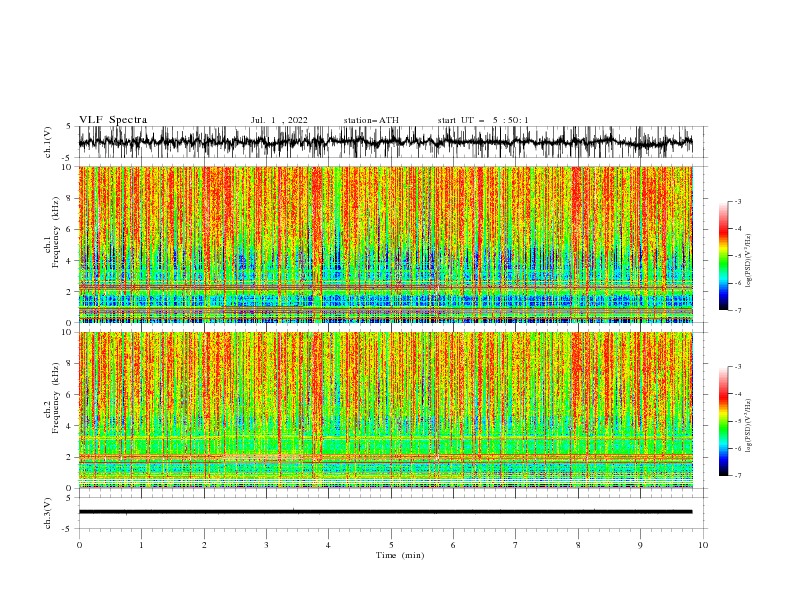
Task: Click the ch.2 'log(PSD)(V²/Hz)' colorbar label
Action: [748, 425]
